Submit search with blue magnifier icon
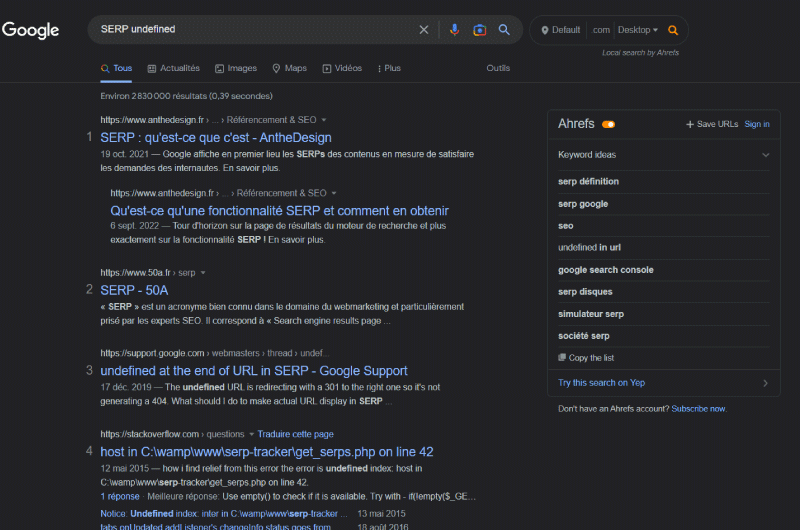Viewport: 800px width, 530px height. [x=504, y=30]
